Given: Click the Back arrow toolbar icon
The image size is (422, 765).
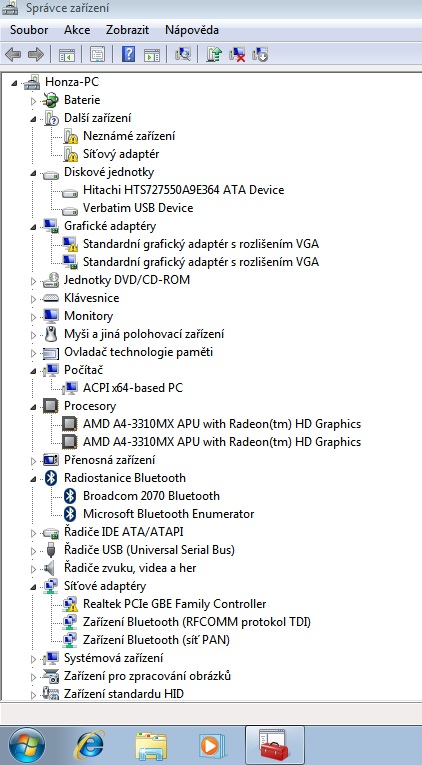Looking at the screenshot, I should (13, 54).
